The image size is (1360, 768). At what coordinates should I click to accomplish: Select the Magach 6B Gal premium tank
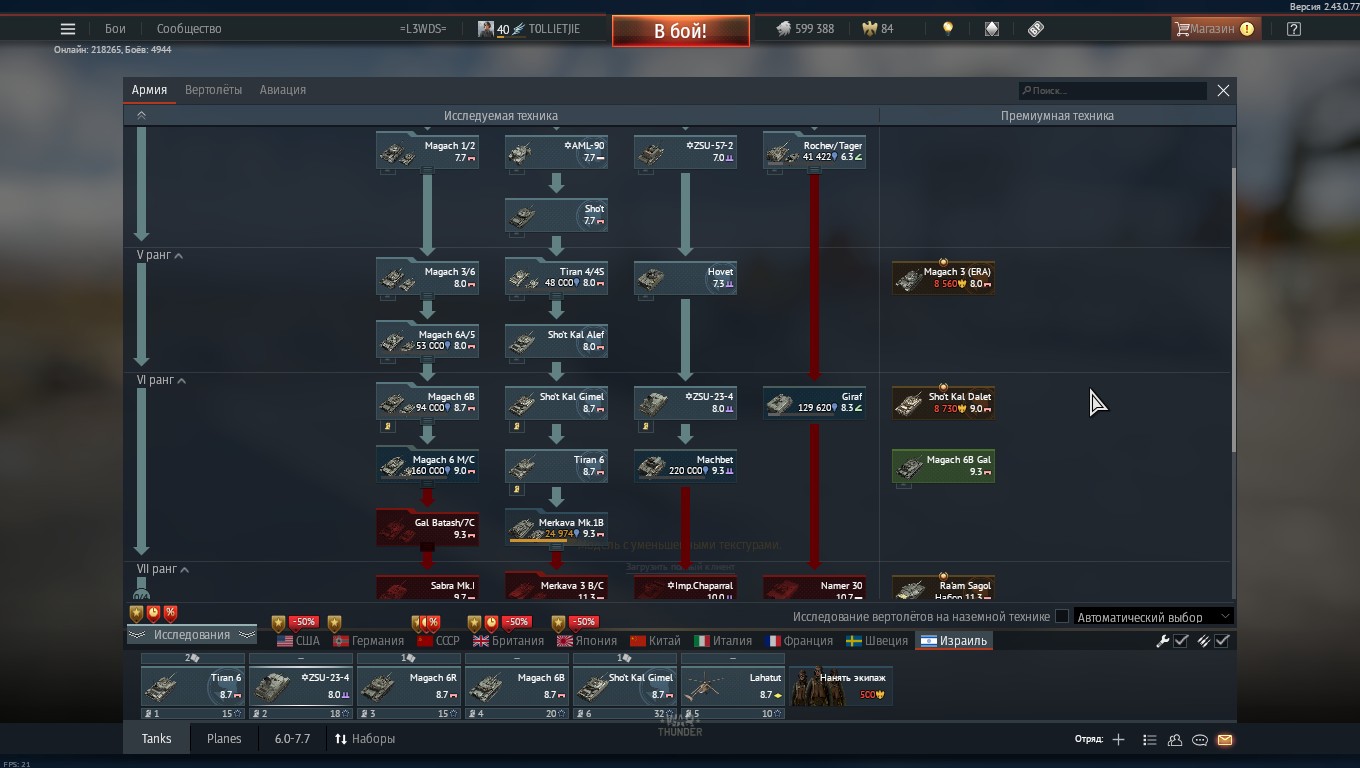(x=943, y=466)
